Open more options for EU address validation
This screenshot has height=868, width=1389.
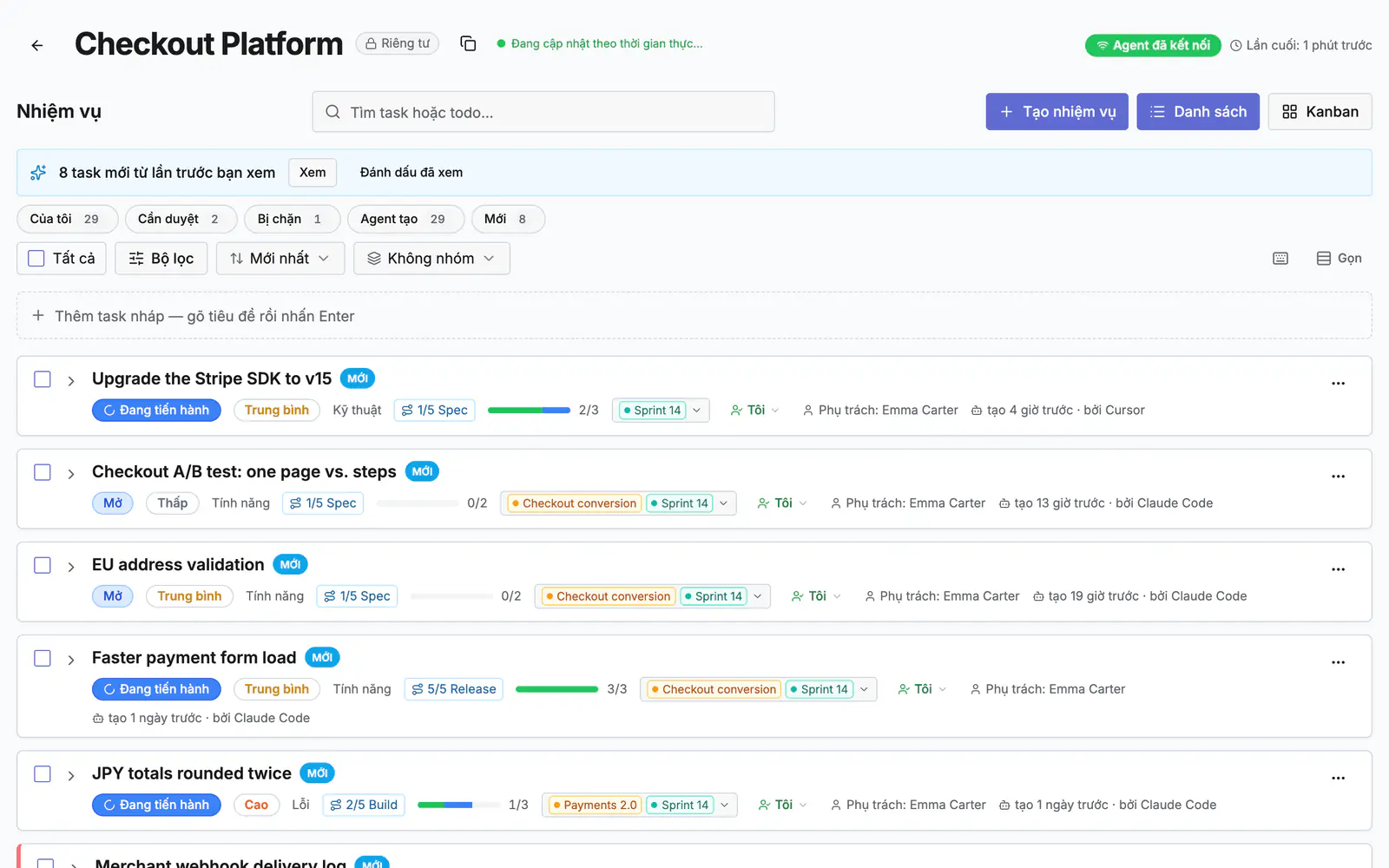(1338, 569)
